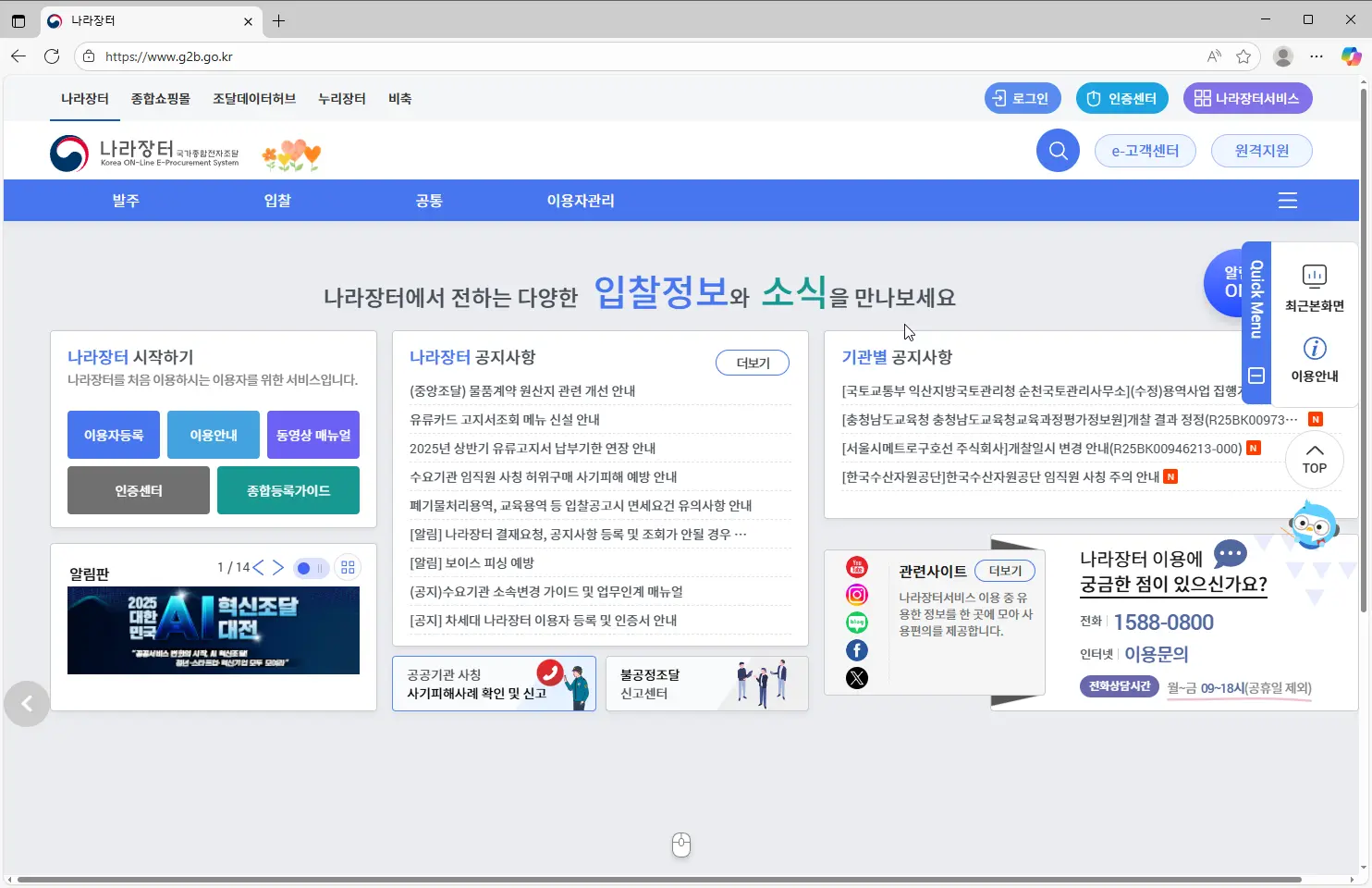Click the gray 인증센터 tile
Viewport: 1372px width, 888px height.
click(x=139, y=490)
